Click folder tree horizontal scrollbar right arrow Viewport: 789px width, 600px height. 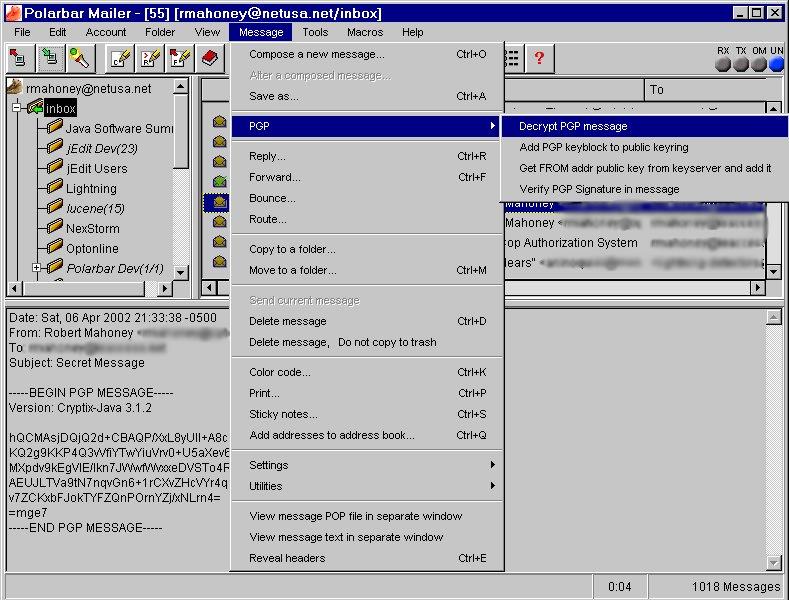pos(166,288)
